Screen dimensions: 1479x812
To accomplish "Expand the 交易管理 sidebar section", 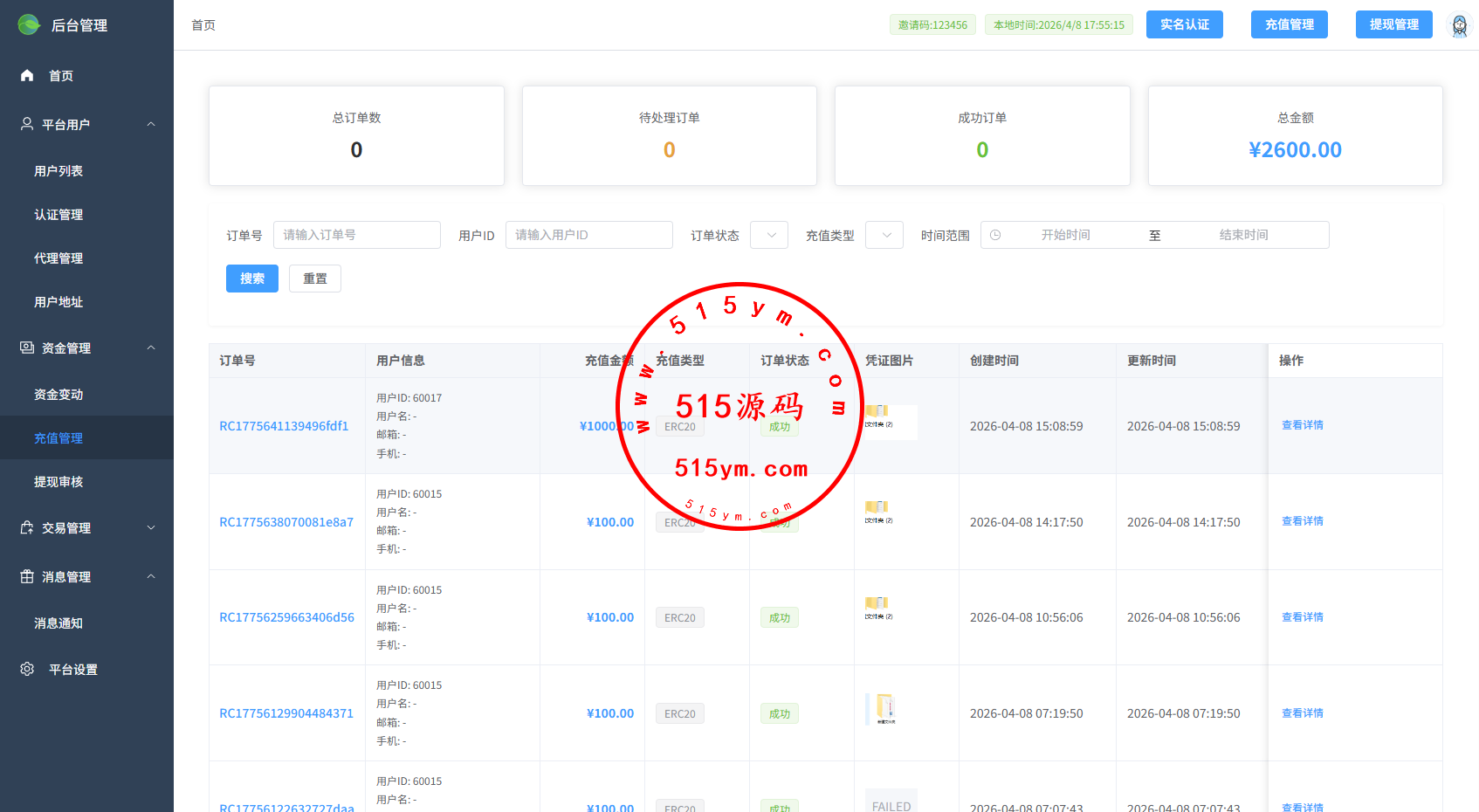I will [151, 527].
